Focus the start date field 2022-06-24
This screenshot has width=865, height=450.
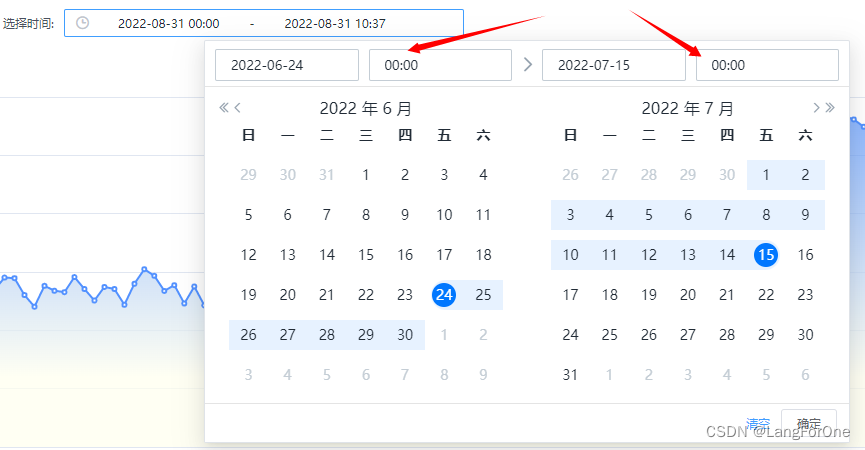tap(287, 65)
